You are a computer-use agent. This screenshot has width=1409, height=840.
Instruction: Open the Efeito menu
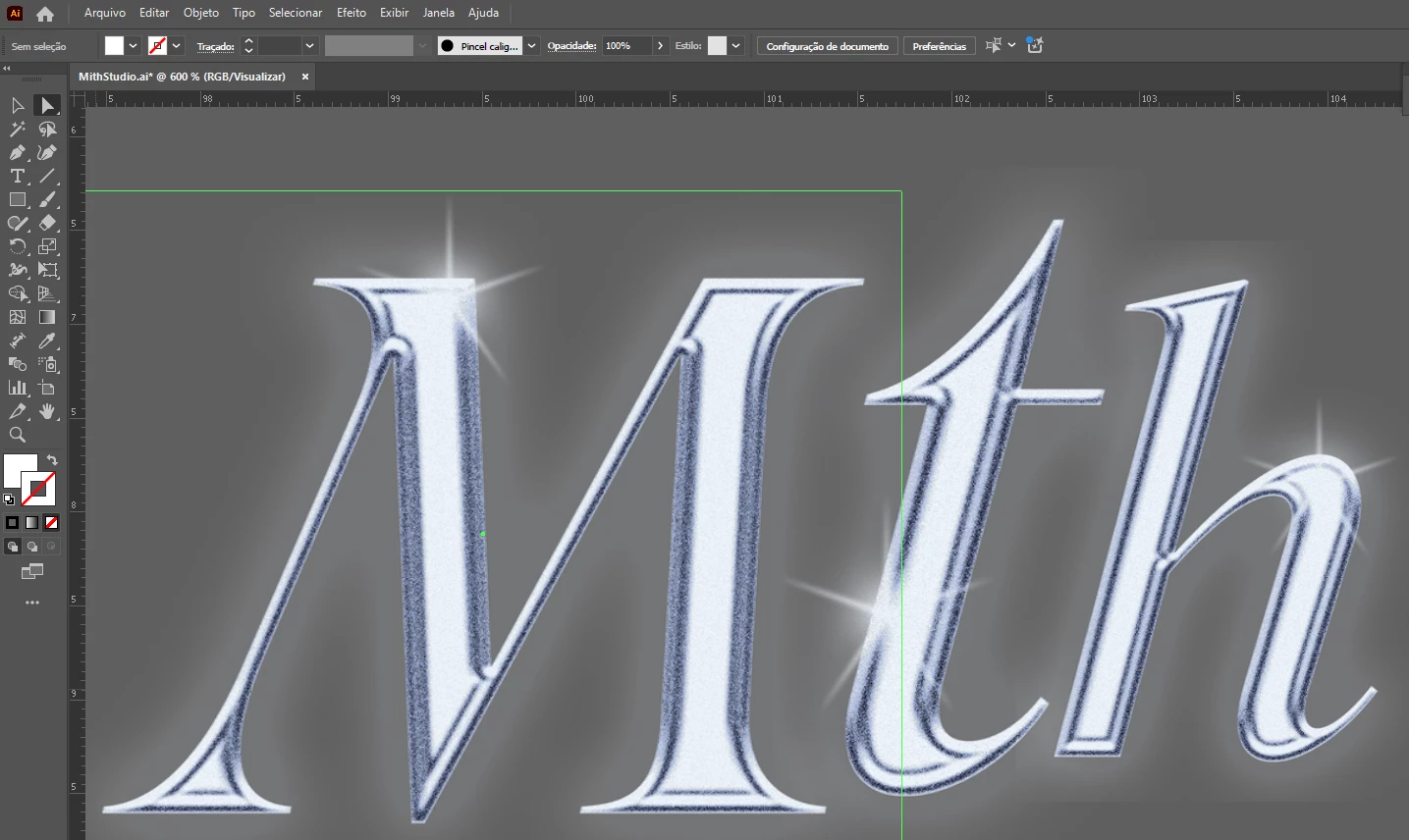[x=352, y=13]
